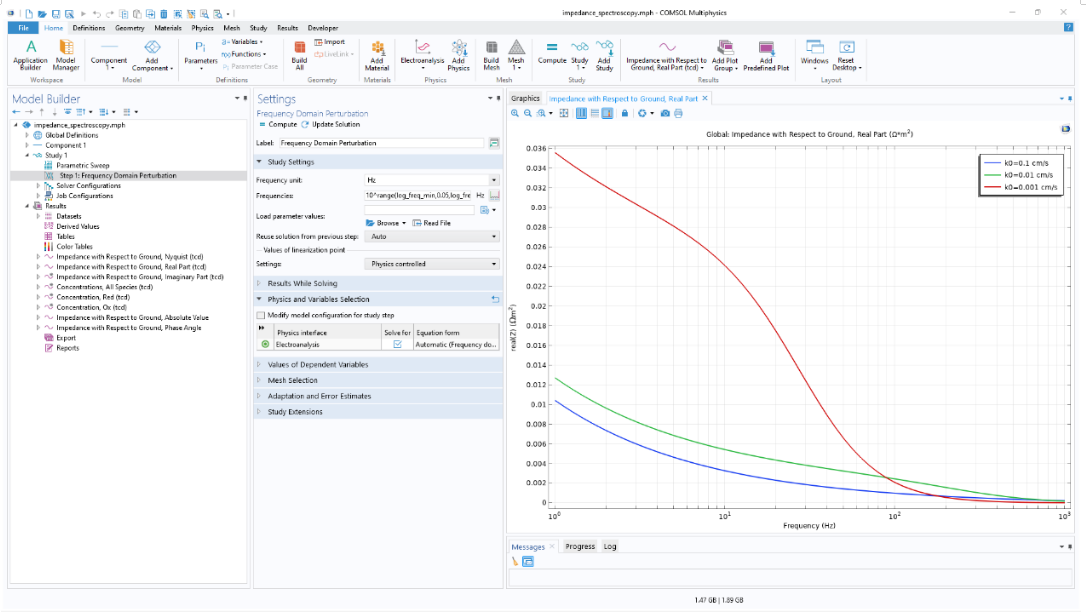Open the Developer ribbon tab

pos(323,28)
